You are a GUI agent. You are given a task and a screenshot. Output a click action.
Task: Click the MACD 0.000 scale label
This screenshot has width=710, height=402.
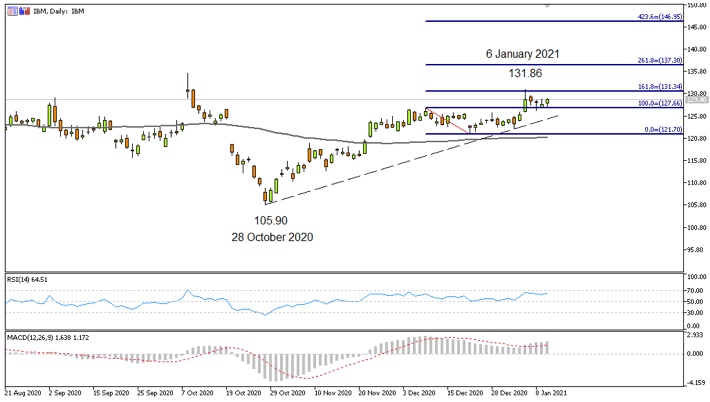pos(695,354)
